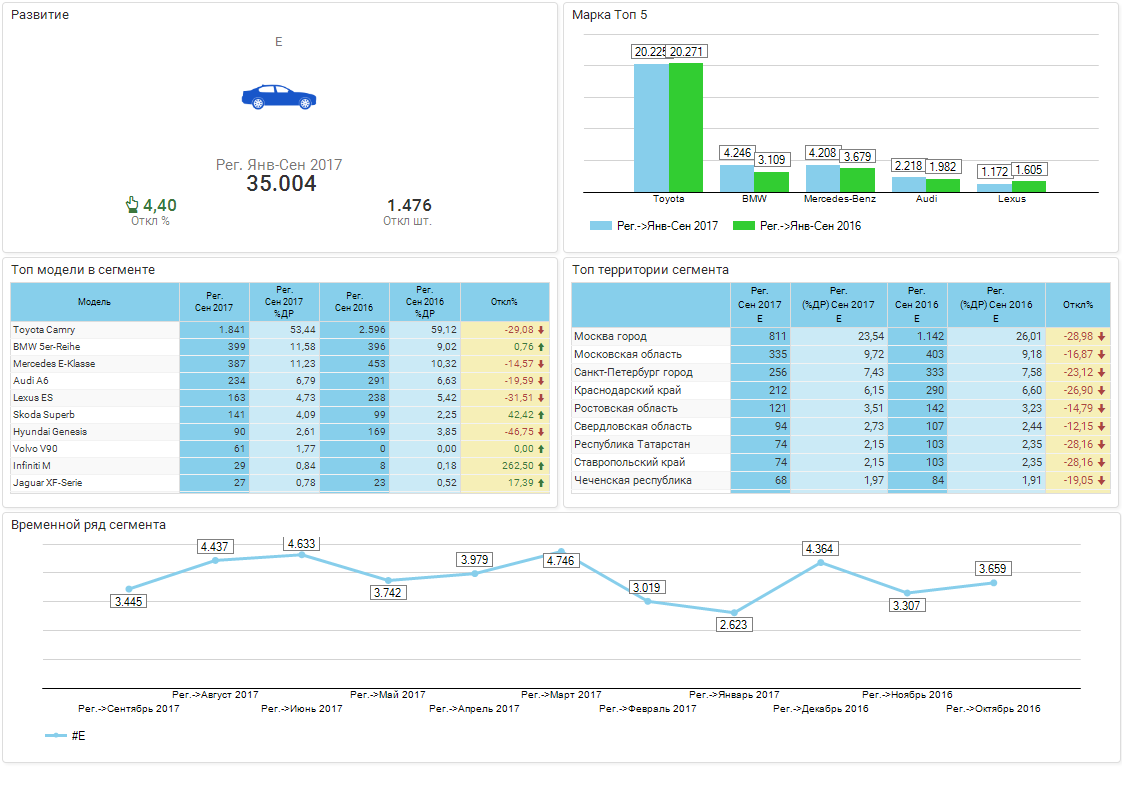Click the red down arrow in Toyota Camry row

point(541,330)
